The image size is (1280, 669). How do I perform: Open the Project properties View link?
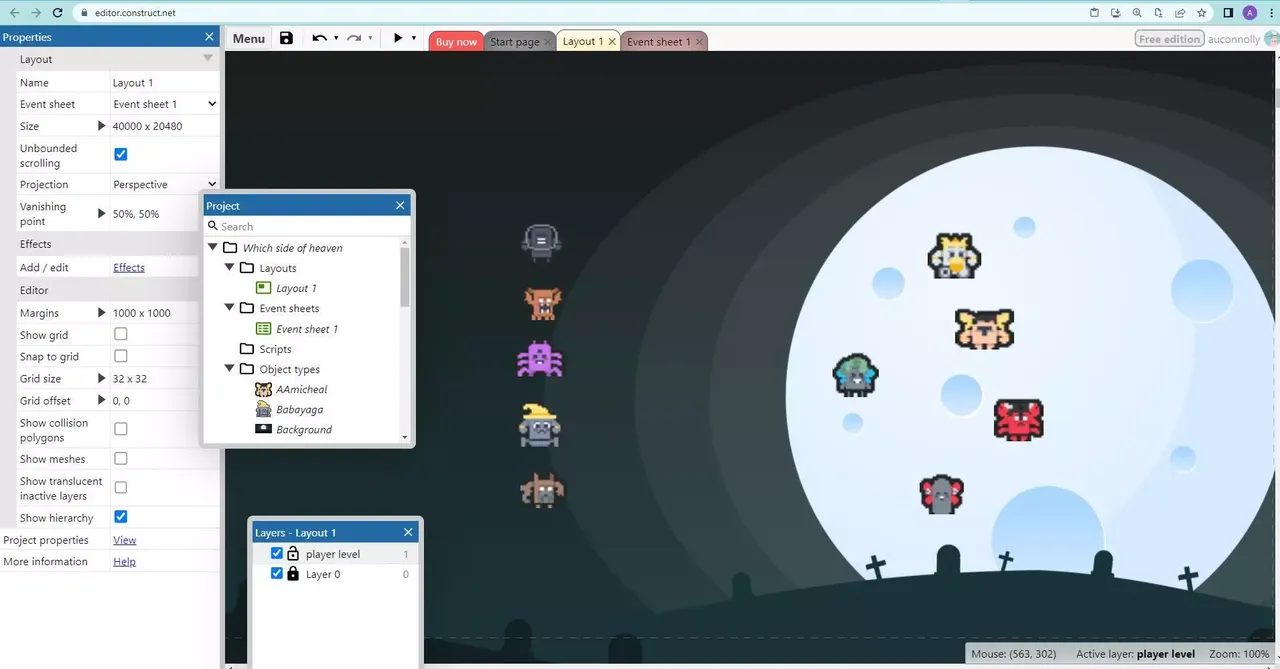point(125,540)
